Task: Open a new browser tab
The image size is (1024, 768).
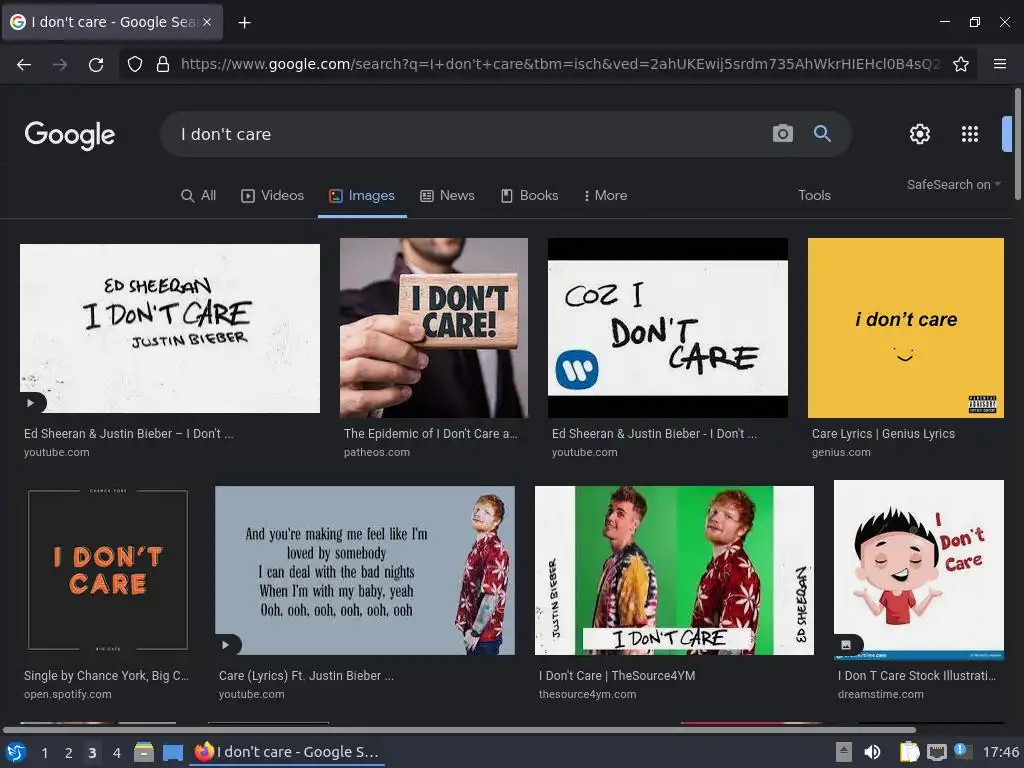Action: point(244,22)
